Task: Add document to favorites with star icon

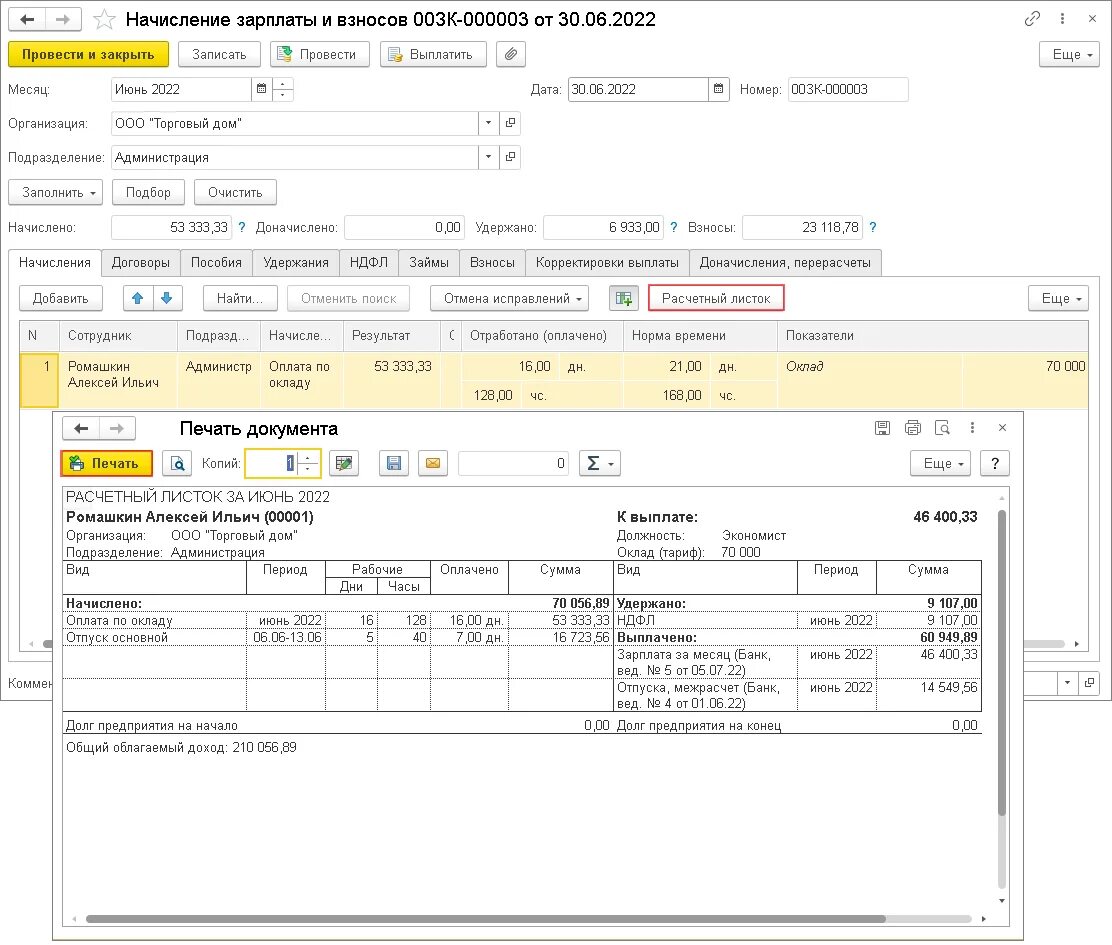Action: click(x=104, y=19)
